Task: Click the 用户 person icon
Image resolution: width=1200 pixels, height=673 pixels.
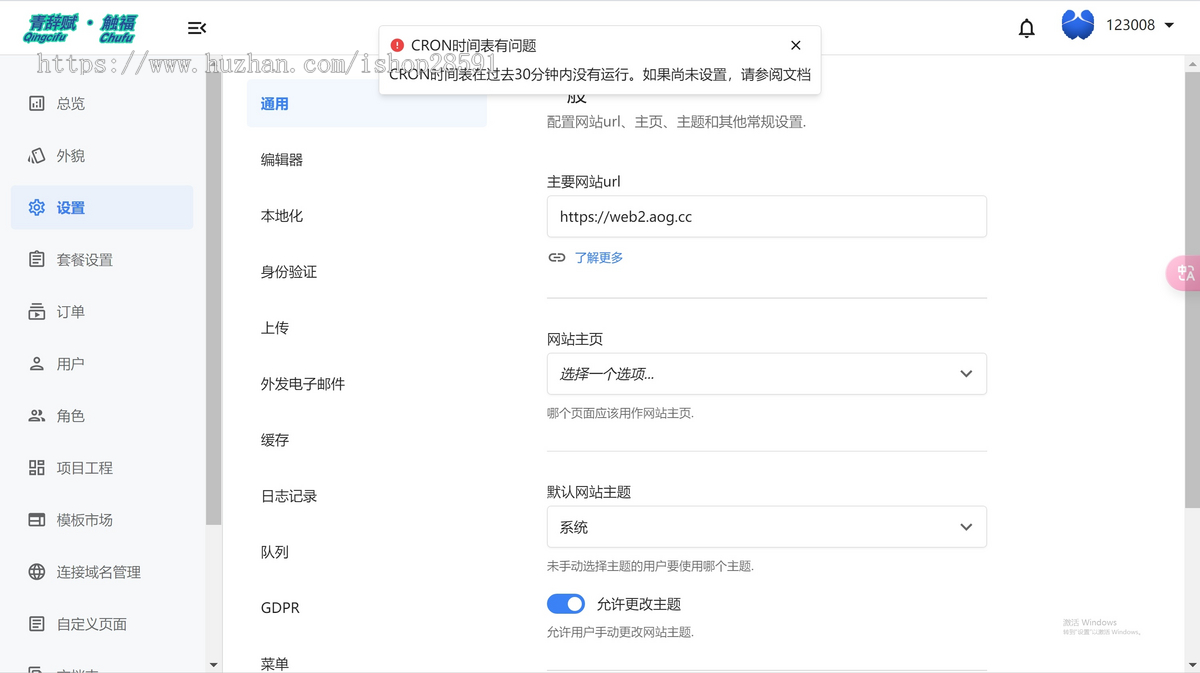Action: 37,363
